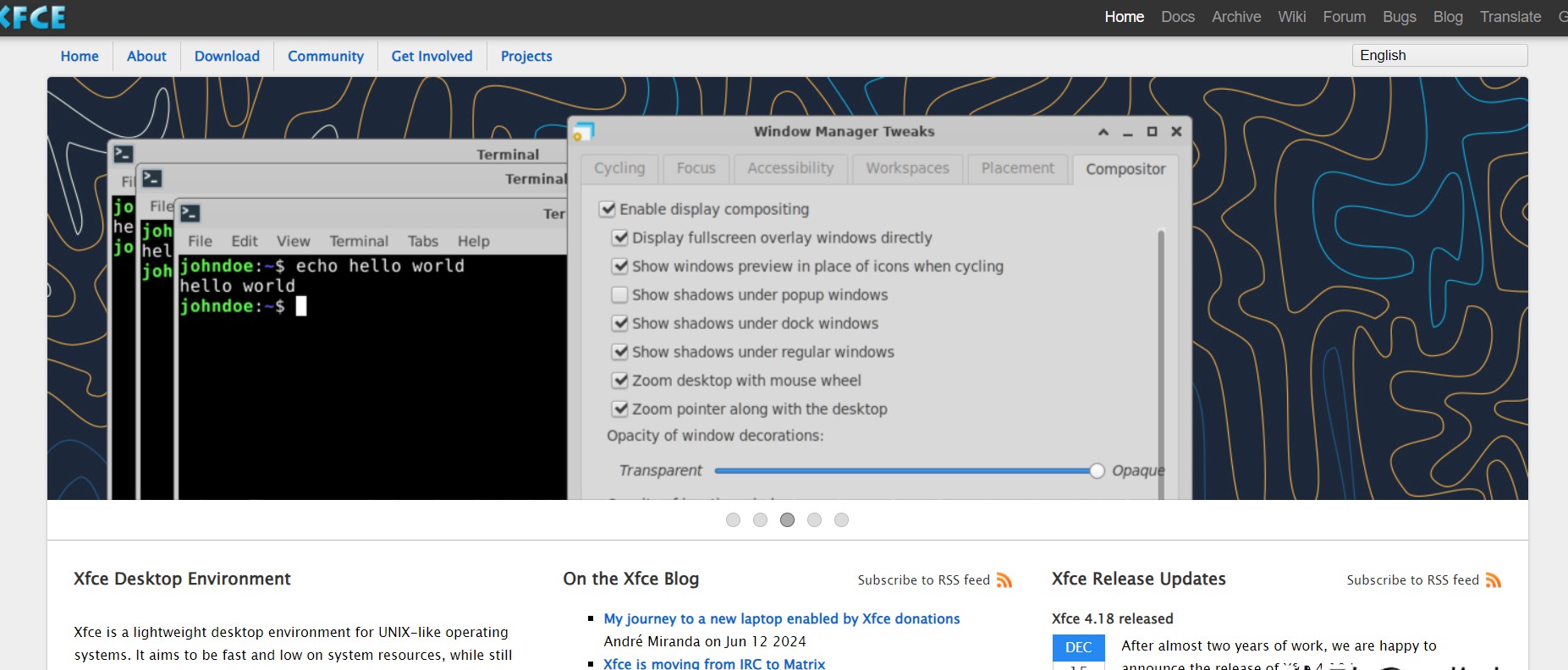Select the Workspaces tab

(907, 168)
